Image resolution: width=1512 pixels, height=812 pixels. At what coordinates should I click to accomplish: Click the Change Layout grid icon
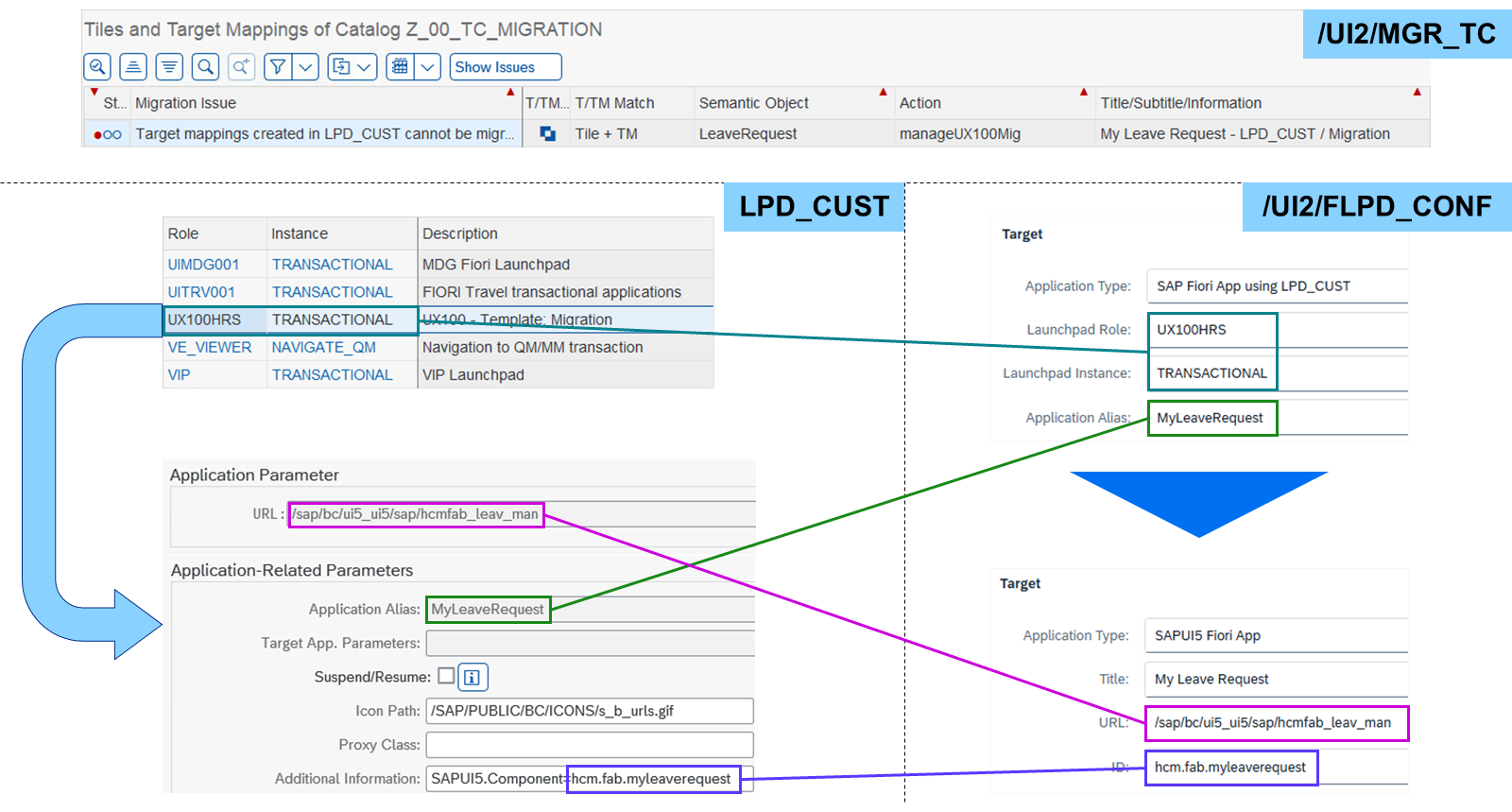[400, 67]
